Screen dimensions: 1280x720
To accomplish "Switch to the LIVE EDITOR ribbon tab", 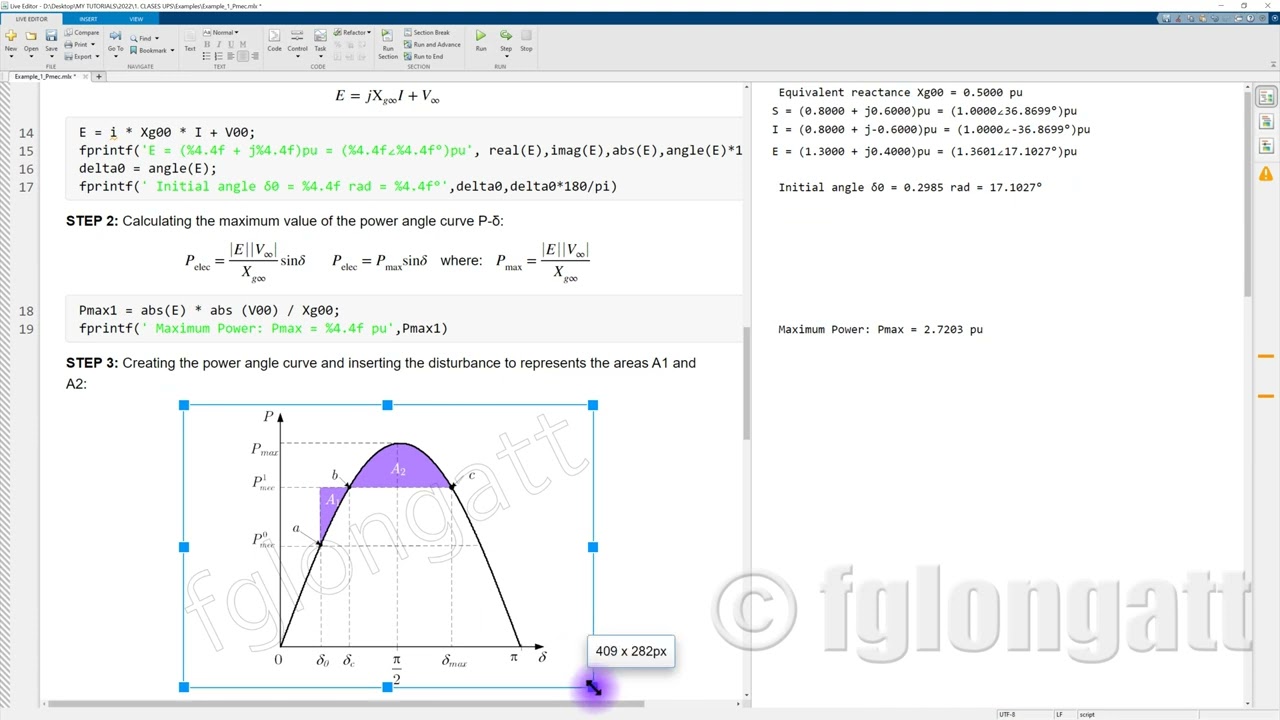I will [31, 19].
